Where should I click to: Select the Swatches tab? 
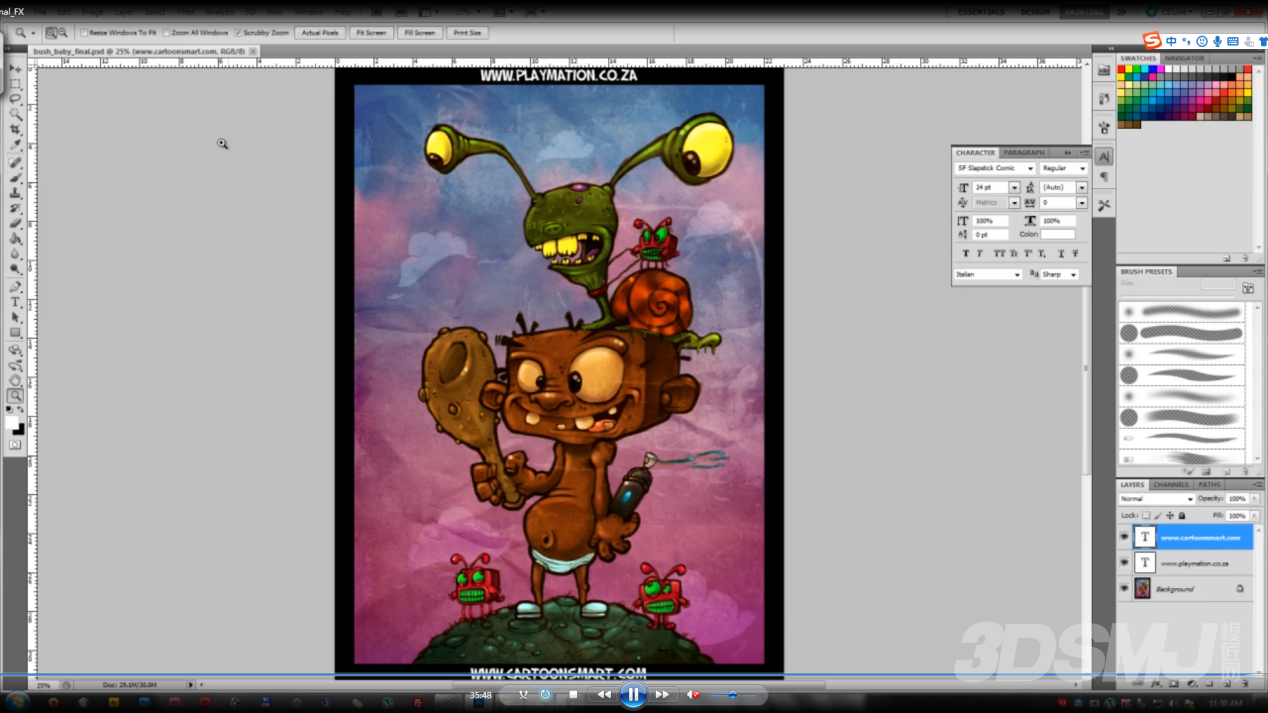1138,59
